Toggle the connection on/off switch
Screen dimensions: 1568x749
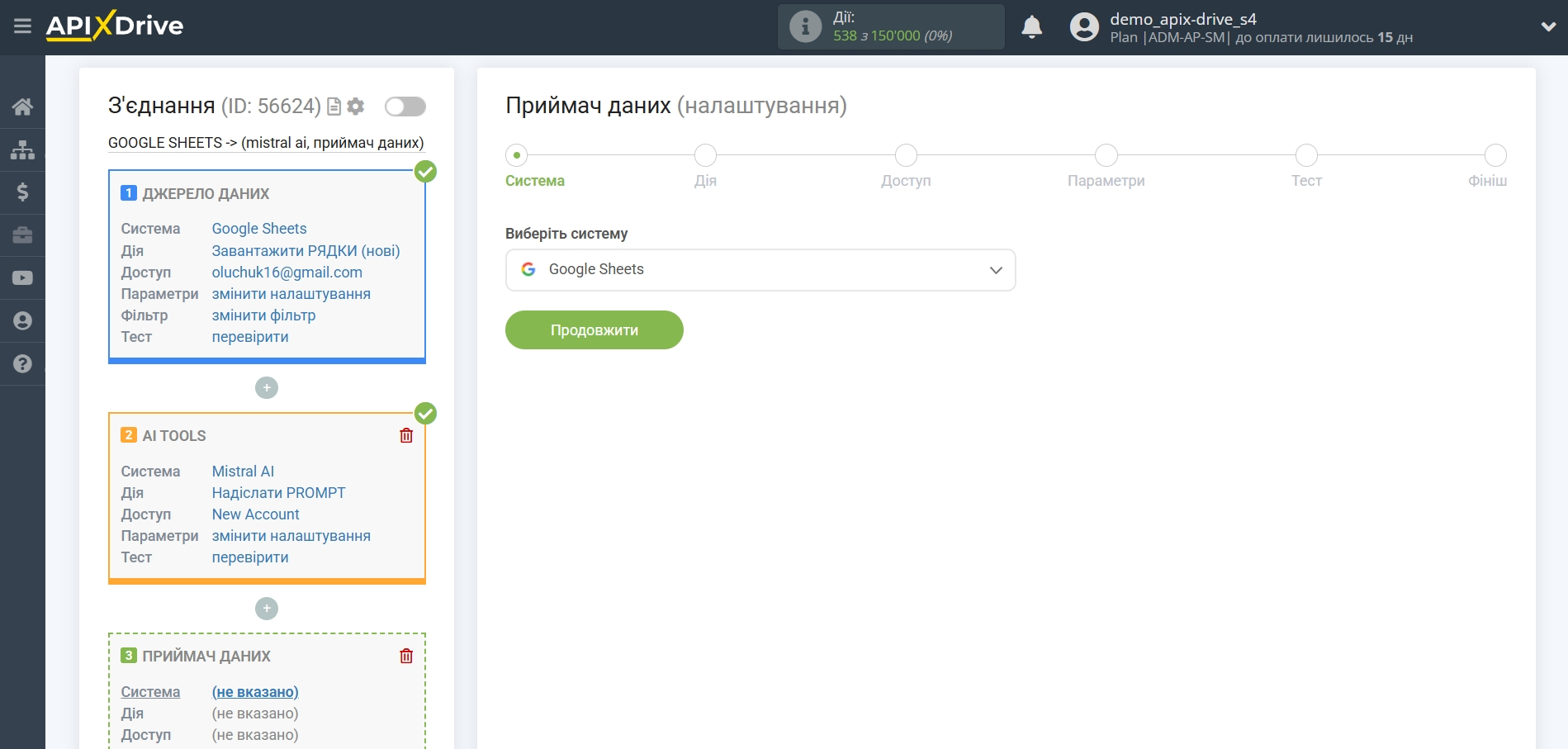405,107
